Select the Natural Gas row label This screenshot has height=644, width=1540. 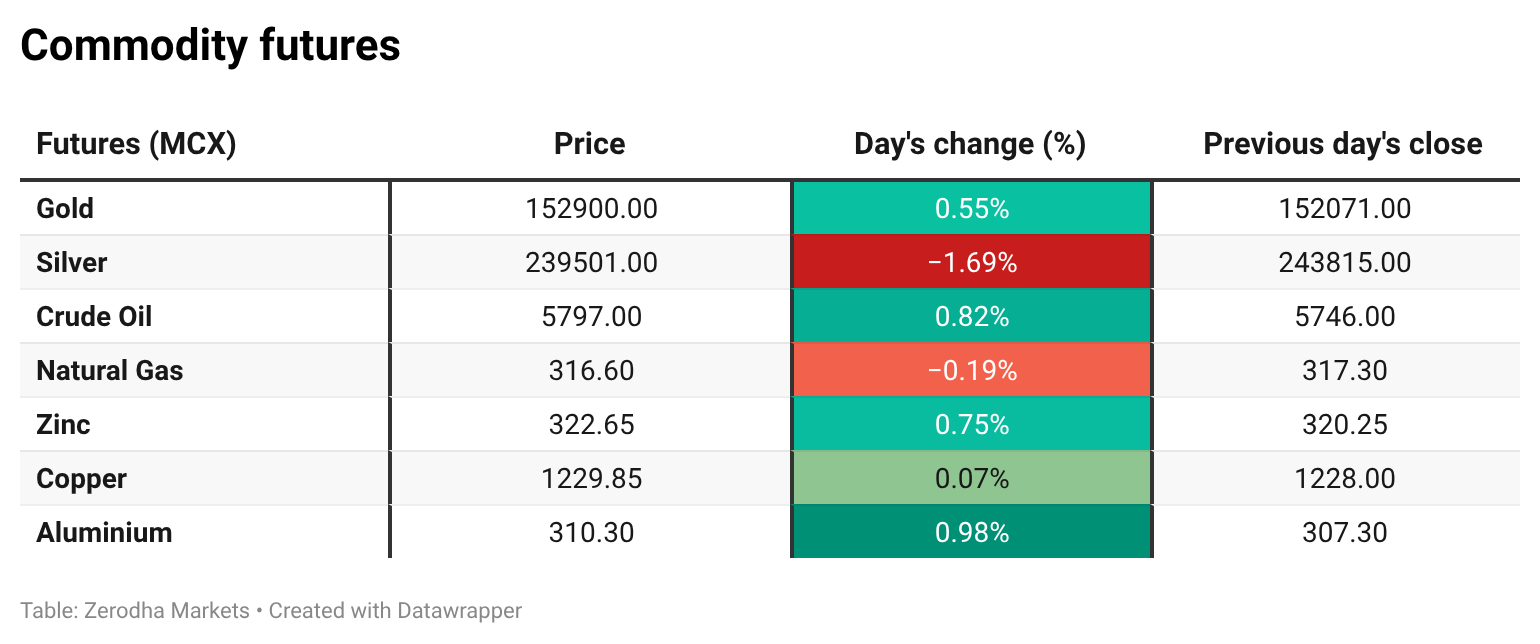(x=110, y=371)
